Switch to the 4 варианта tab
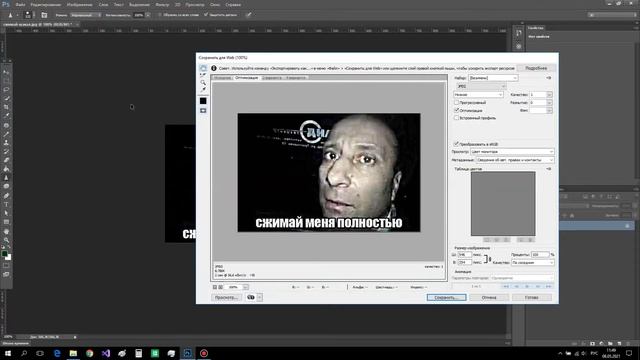This screenshot has height=360, width=640. click(296, 78)
